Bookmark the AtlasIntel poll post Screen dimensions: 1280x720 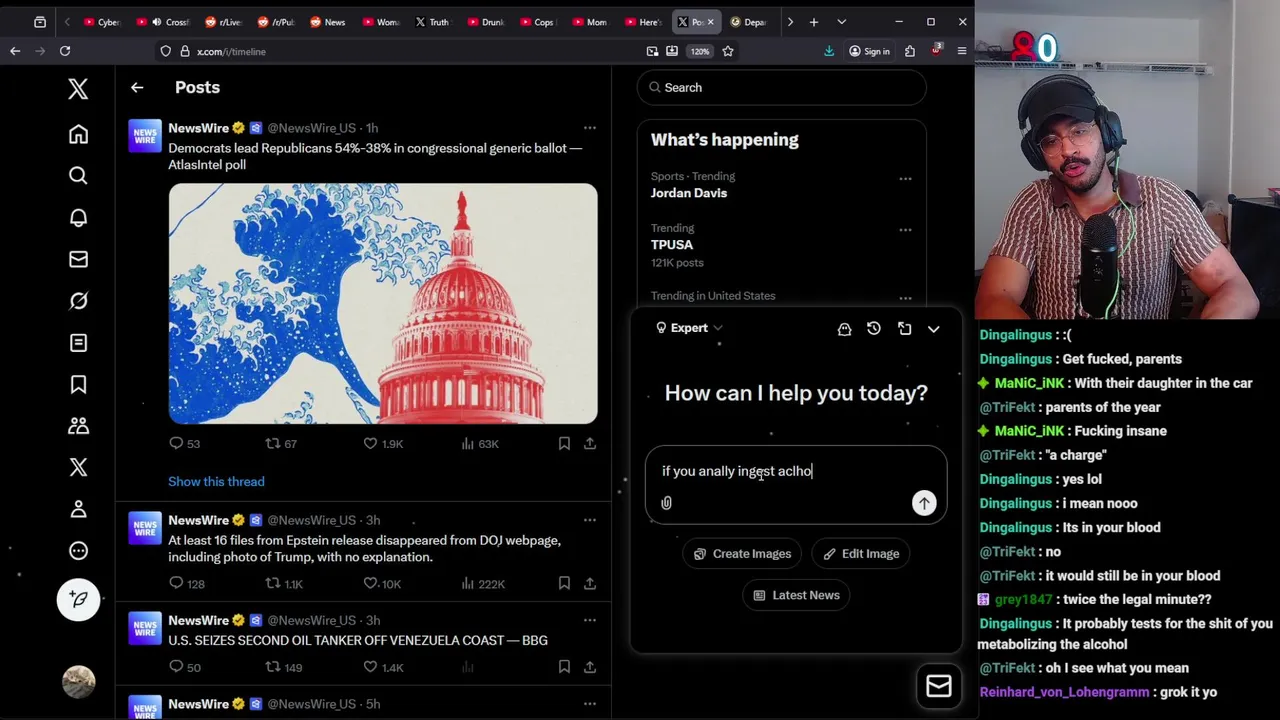coord(564,443)
